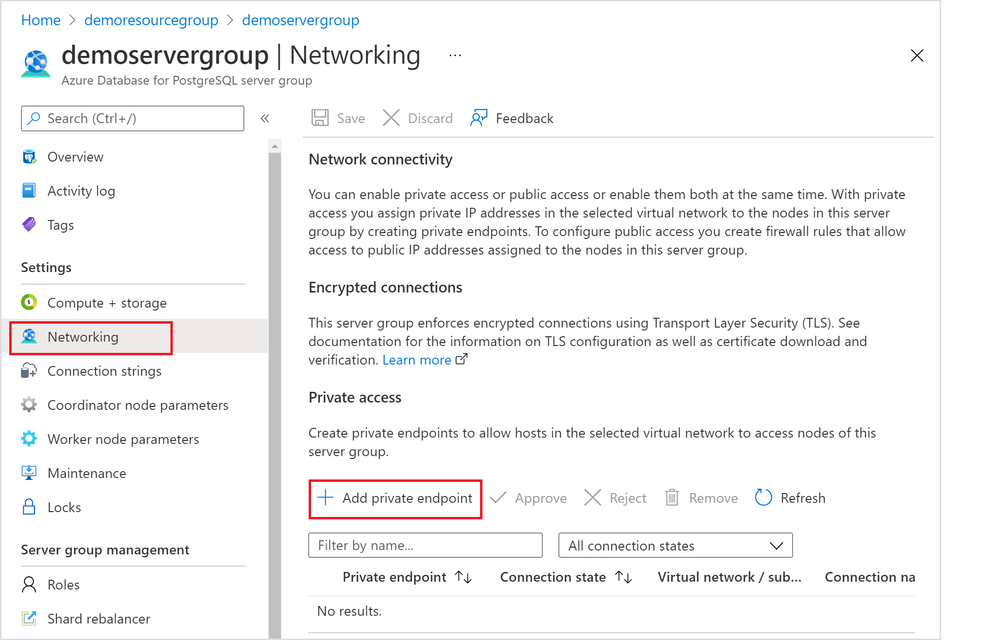The image size is (999, 640).
Task: Open the Learn more link
Action: point(417,360)
